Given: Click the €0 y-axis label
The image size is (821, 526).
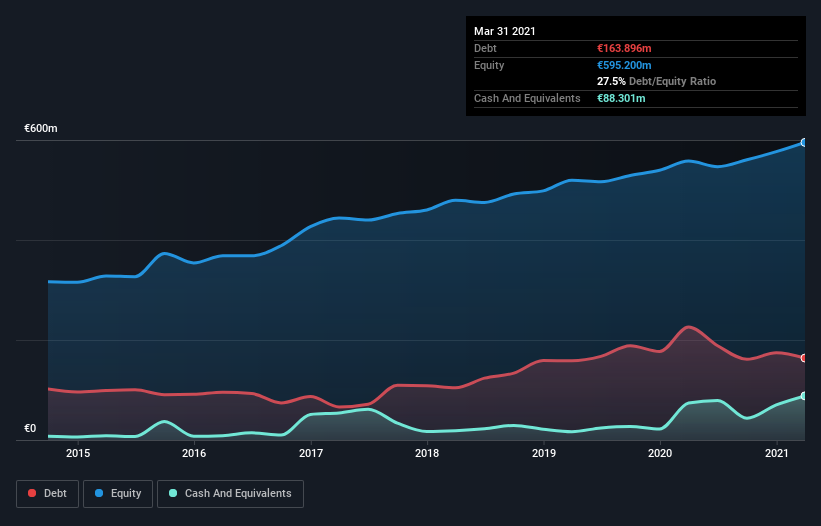Looking at the screenshot, I should [30, 429].
